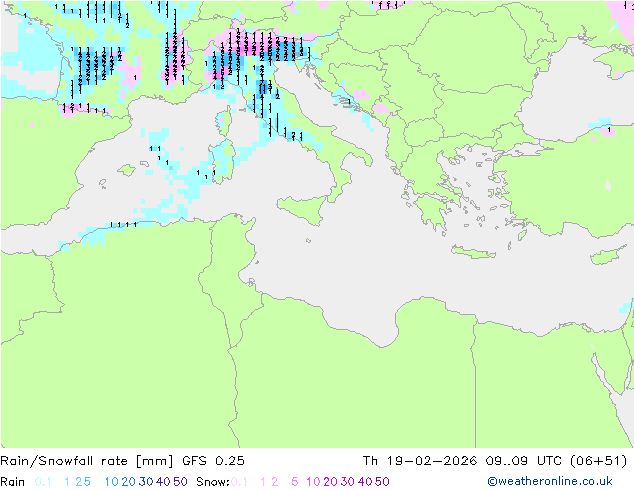The height and width of the screenshot is (490, 634).
Task: Pick the rain legend value 20
Action: click(x=129, y=482)
